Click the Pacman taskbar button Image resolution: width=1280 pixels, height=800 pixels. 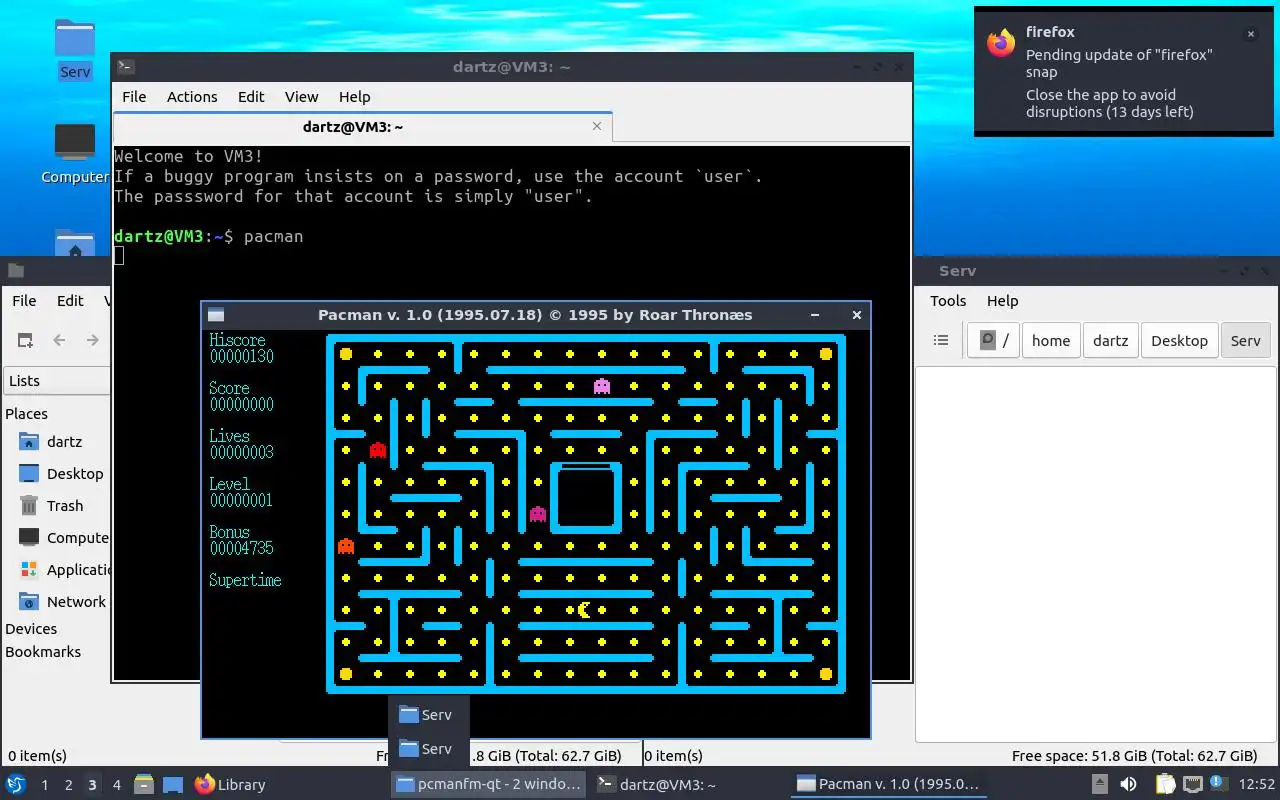coord(890,785)
